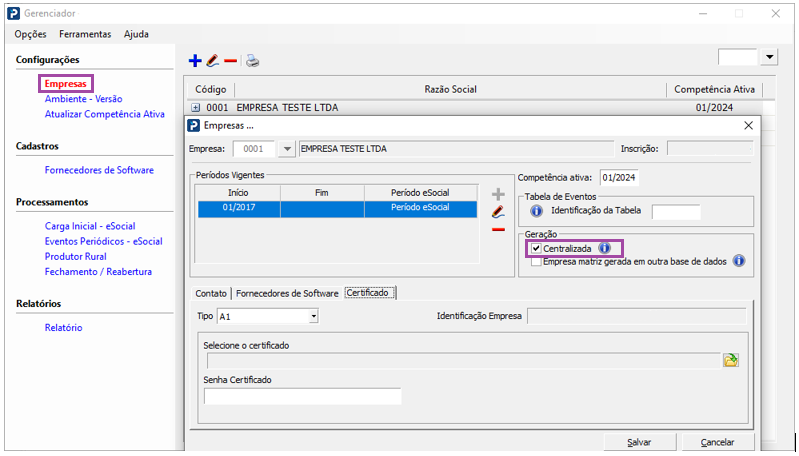Open the Tipo A1 dropdown
This screenshot has height=456, width=799.
[313, 316]
